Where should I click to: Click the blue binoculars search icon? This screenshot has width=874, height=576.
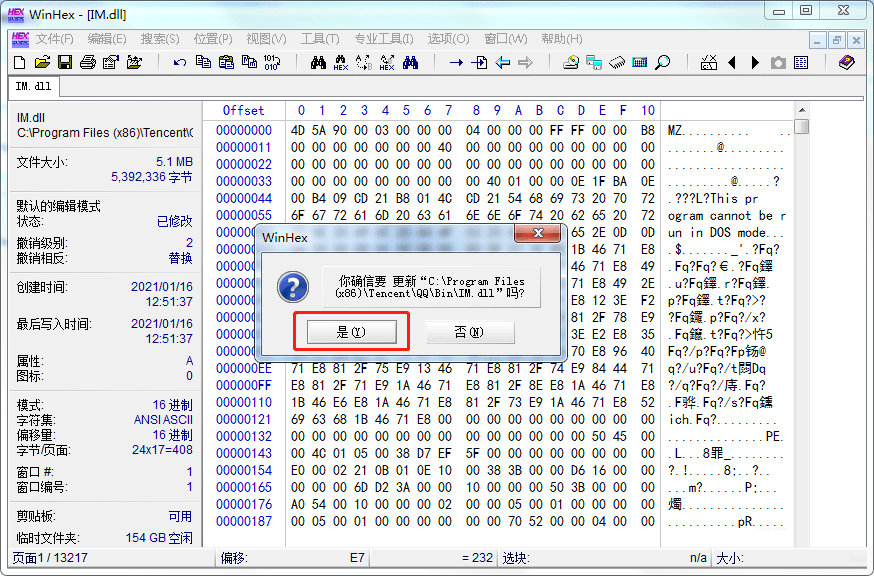pos(410,62)
